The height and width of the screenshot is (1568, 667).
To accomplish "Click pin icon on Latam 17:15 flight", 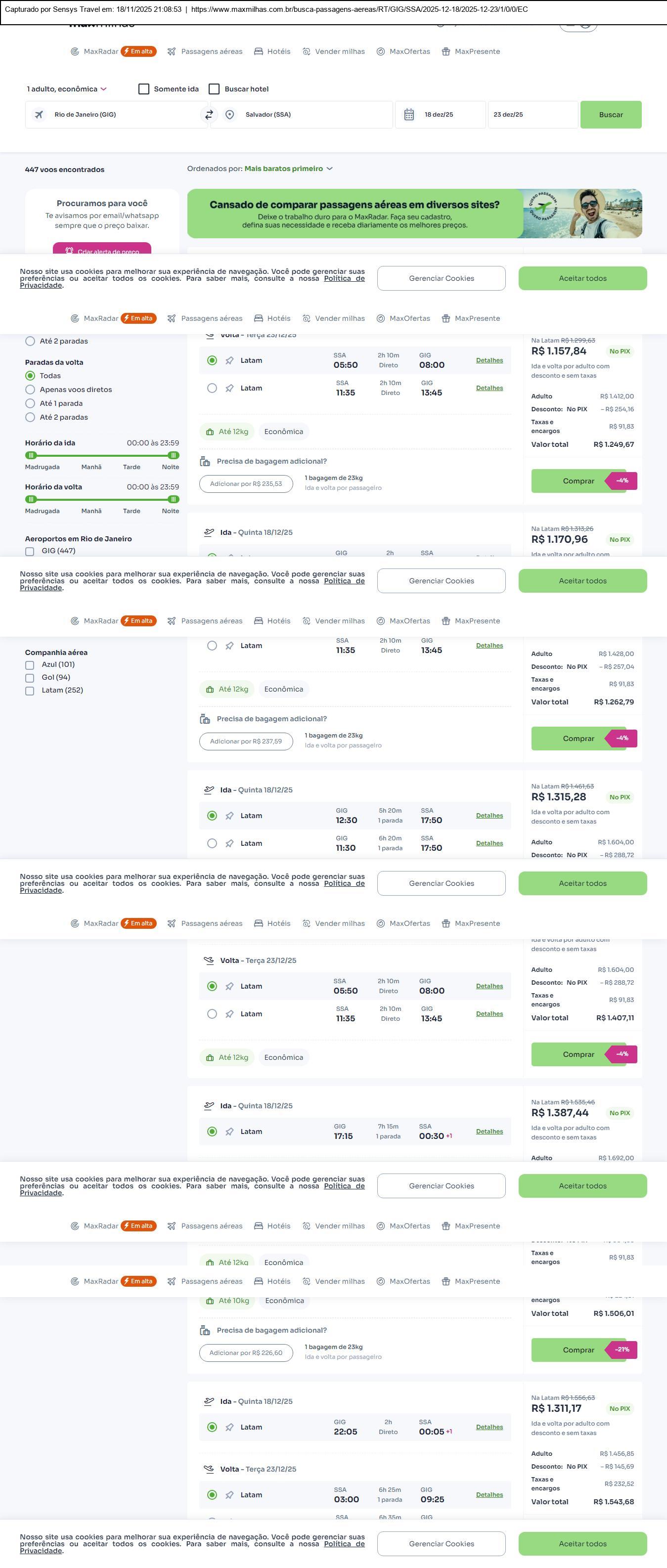I will [229, 1132].
